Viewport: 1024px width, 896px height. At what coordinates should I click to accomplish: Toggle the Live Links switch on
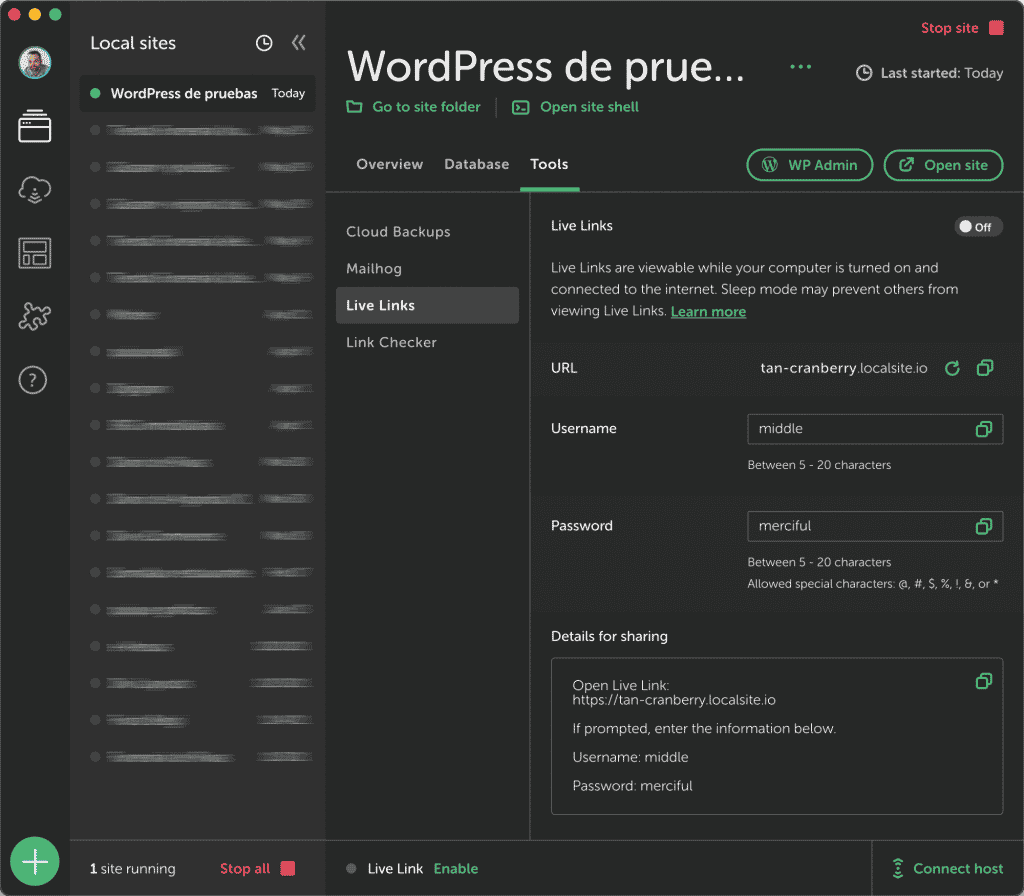[x=978, y=227]
